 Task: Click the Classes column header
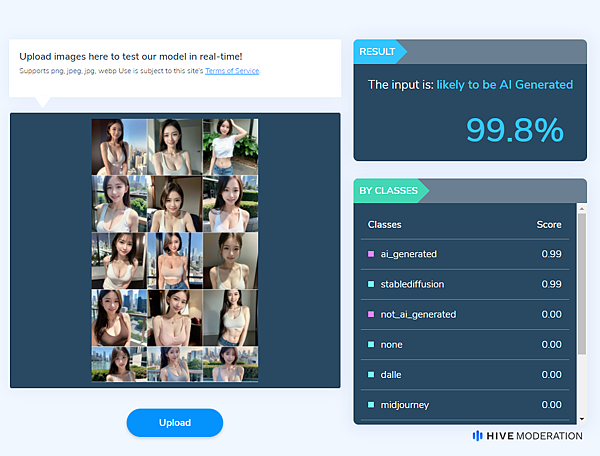(x=385, y=225)
